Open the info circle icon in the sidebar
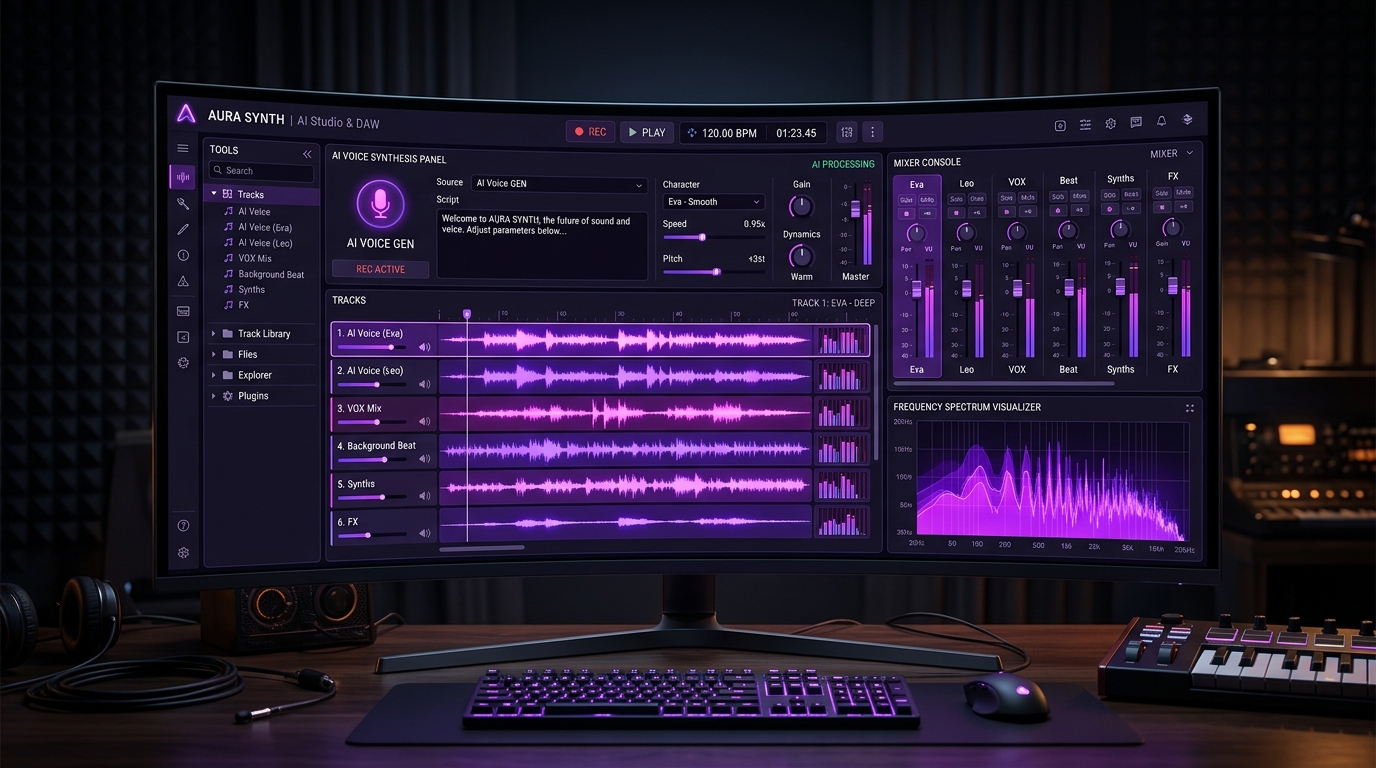Screen dimensions: 1376x768 [x=183, y=255]
